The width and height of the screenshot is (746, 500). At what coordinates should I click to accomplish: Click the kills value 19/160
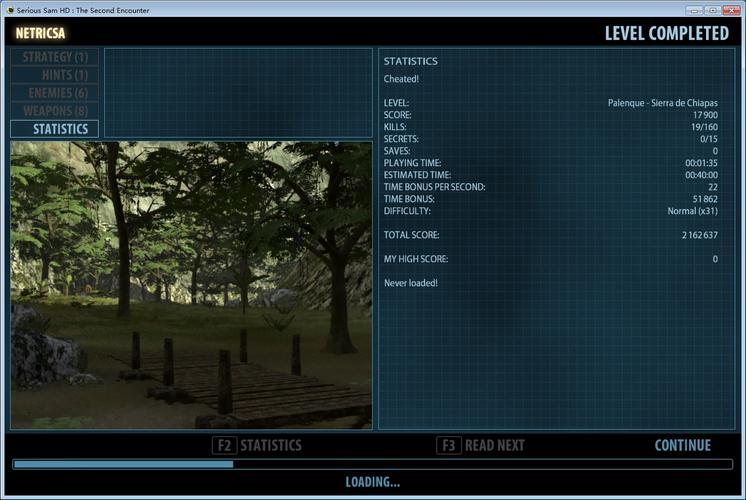[x=704, y=127]
